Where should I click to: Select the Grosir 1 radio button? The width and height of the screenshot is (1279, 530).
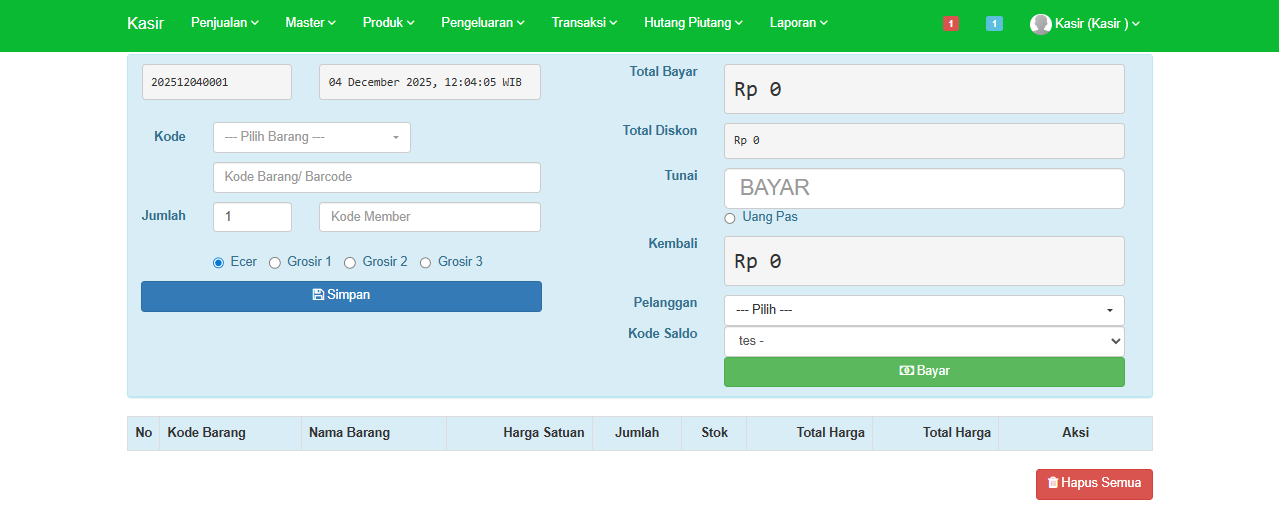pos(275,263)
